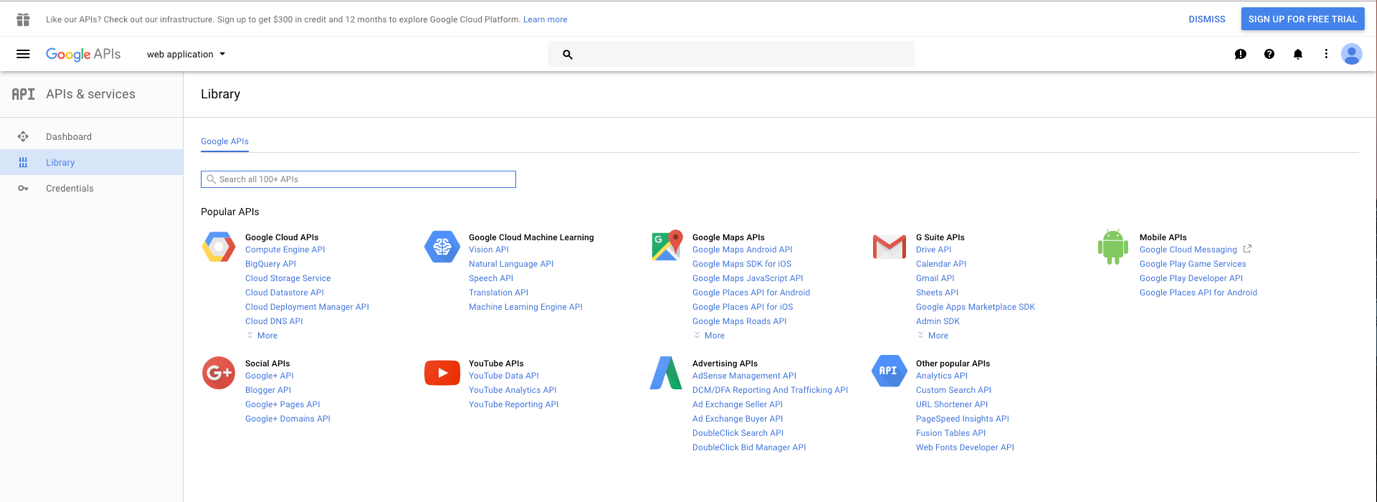This screenshot has width=1377, height=502.
Task: Open Analytics API link
Action: pyautogui.click(x=941, y=376)
